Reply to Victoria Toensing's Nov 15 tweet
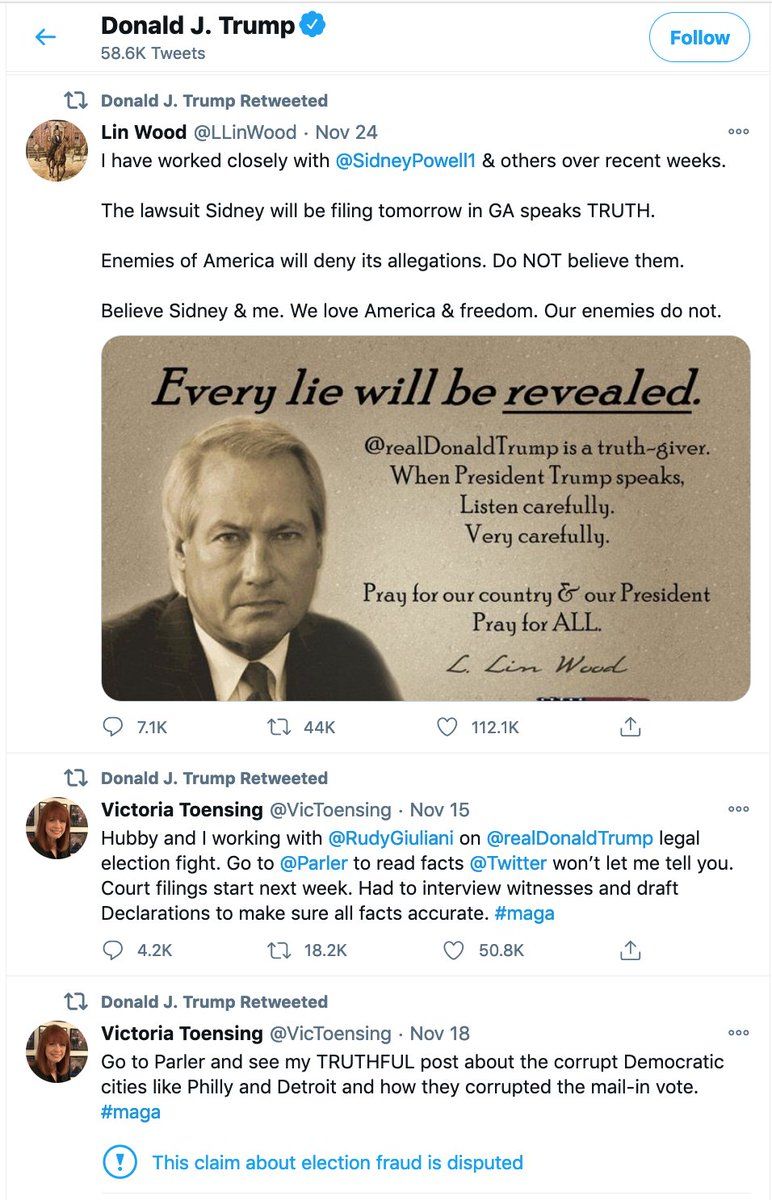This screenshot has height=1200, width=772. (x=113, y=950)
